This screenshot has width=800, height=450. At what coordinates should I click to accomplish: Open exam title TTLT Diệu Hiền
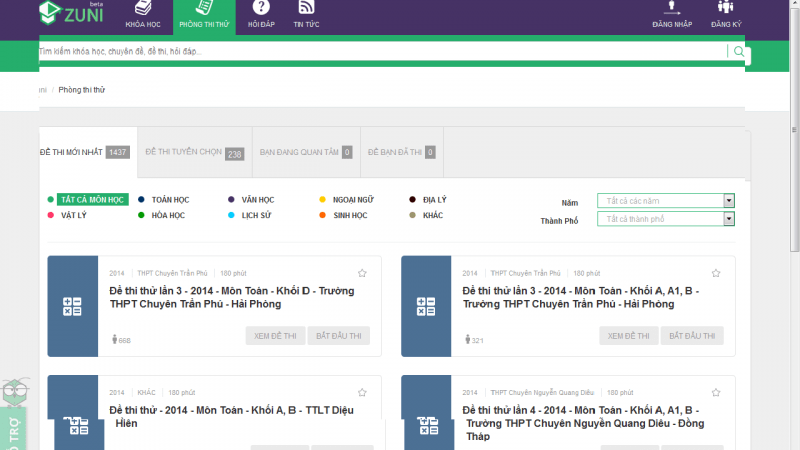pos(231,416)
